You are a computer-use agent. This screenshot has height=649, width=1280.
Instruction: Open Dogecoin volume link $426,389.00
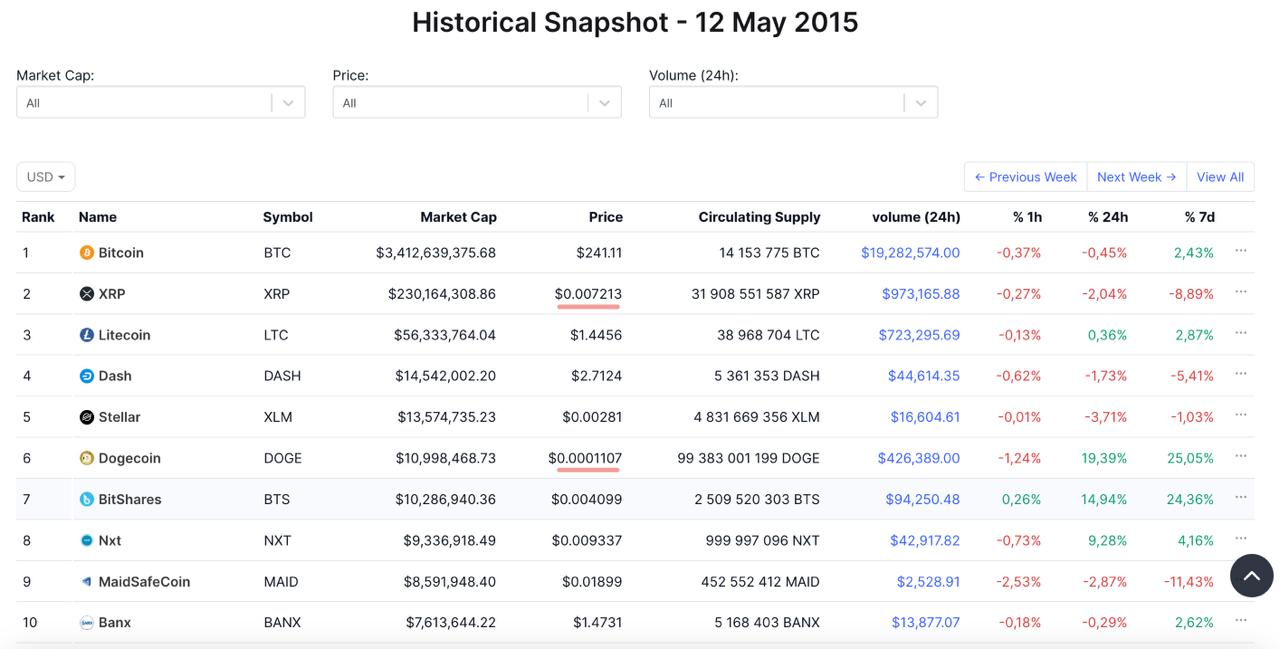[x=919, y=458]
